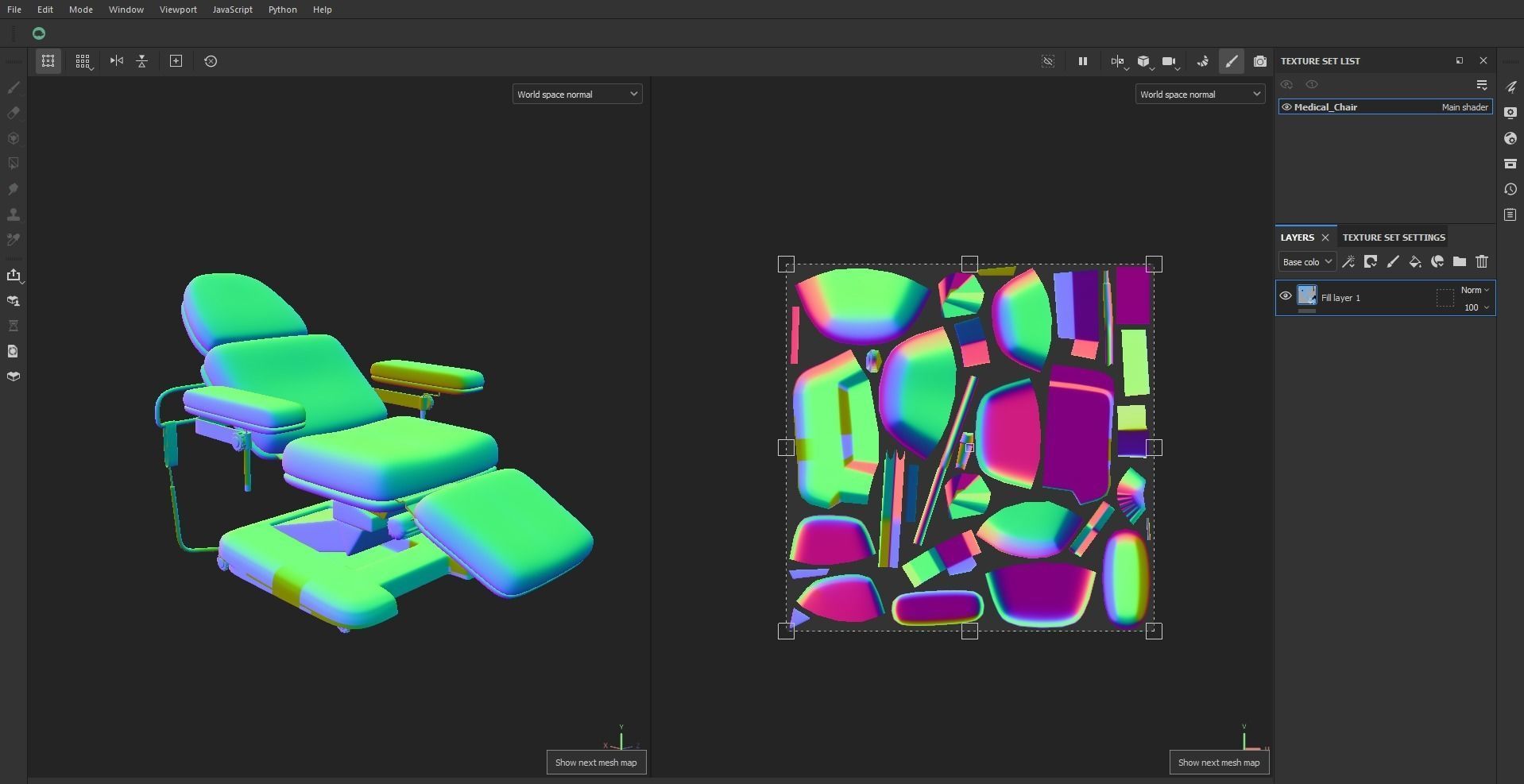Add a mask to the layer

pos(1371,261)
